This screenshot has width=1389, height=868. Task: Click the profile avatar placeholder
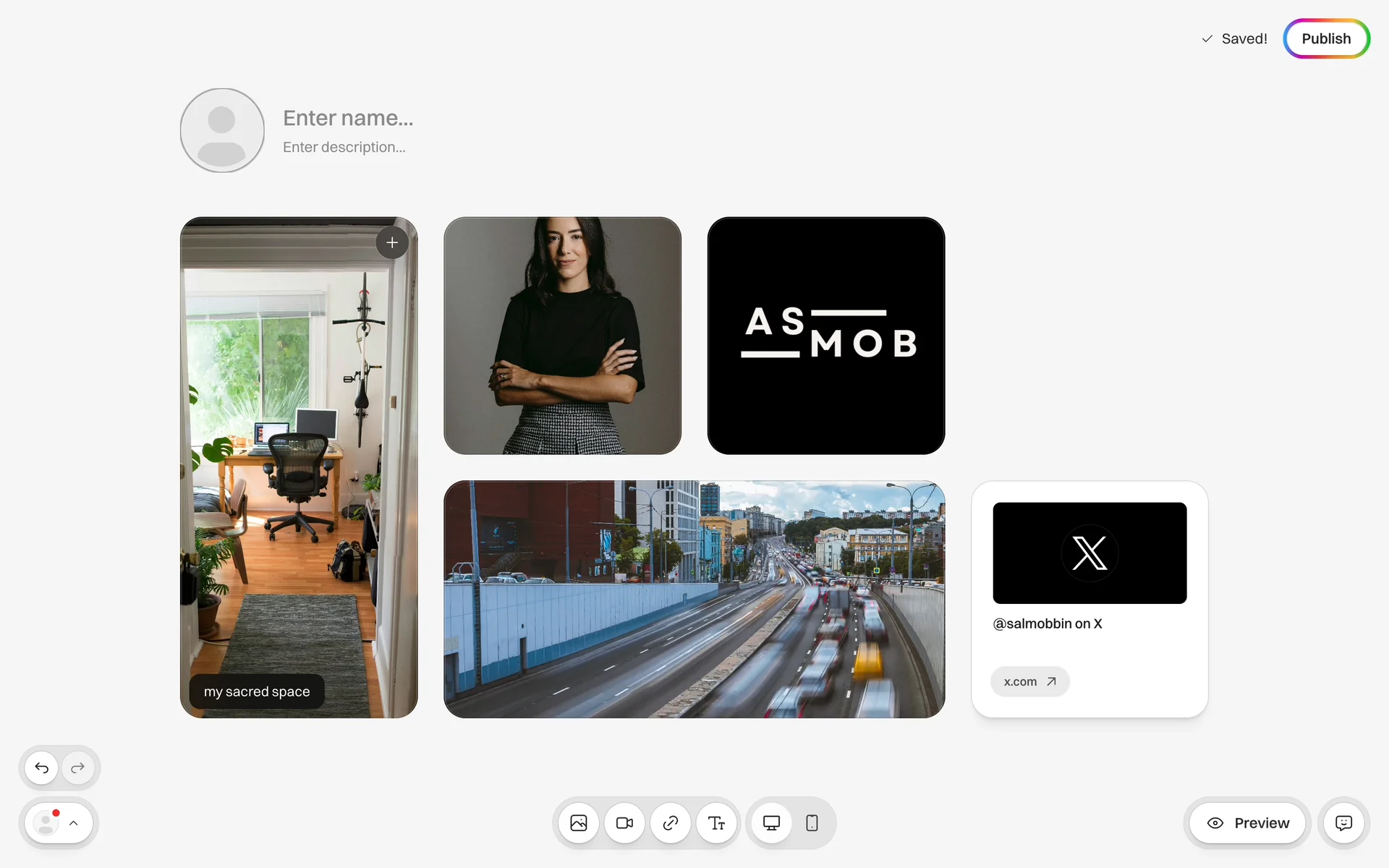coord(222,130)
